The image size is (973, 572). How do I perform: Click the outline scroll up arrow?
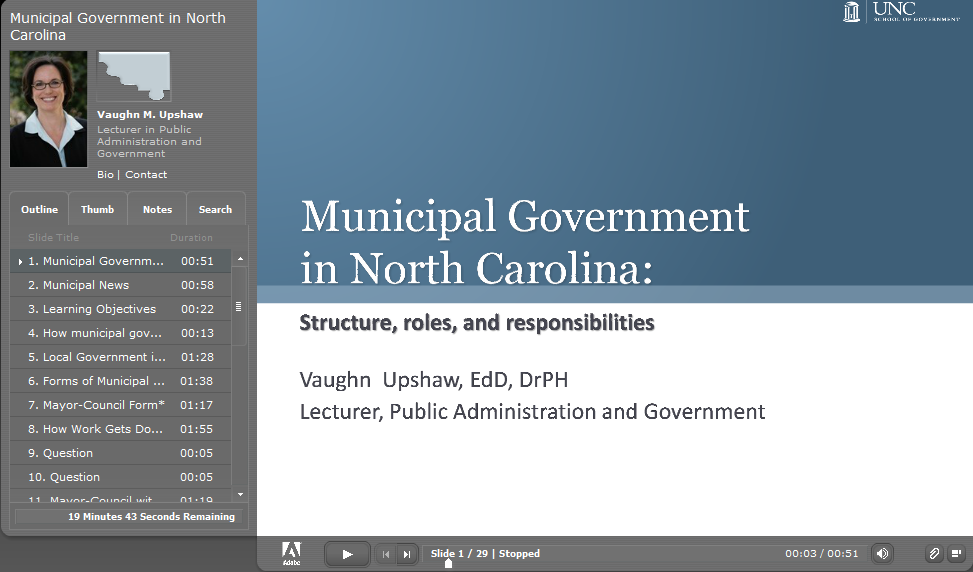(x=240, y=259)
